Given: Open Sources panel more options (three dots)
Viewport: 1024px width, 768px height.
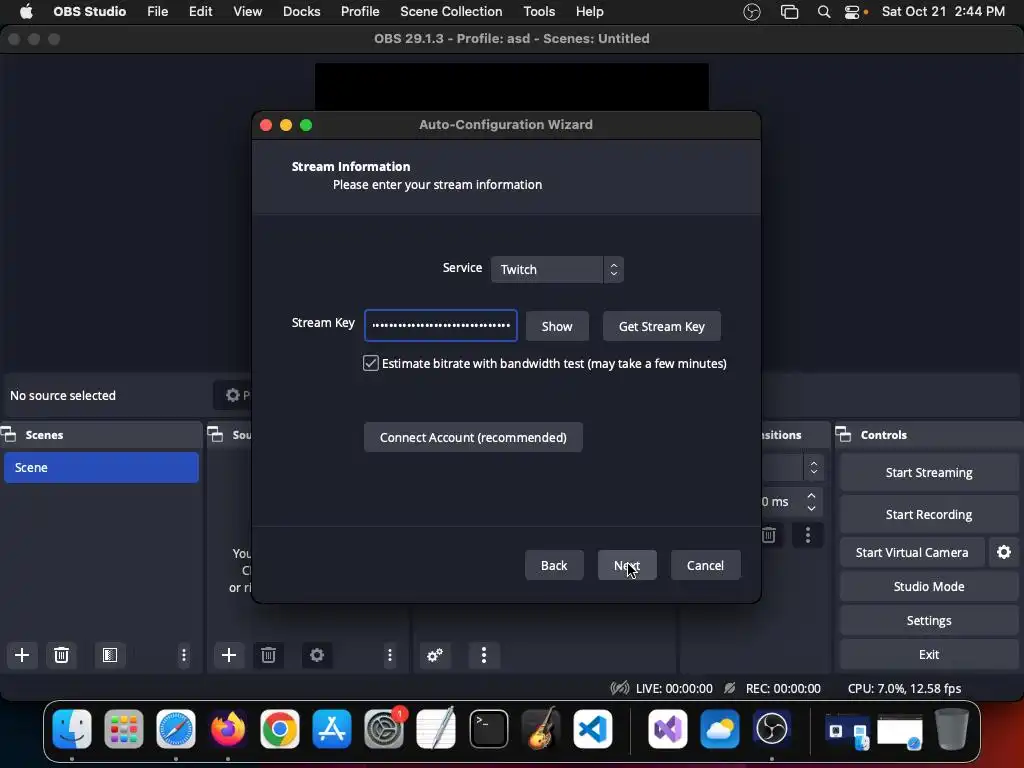Looking at the screenshot, I should pos(390,655).
